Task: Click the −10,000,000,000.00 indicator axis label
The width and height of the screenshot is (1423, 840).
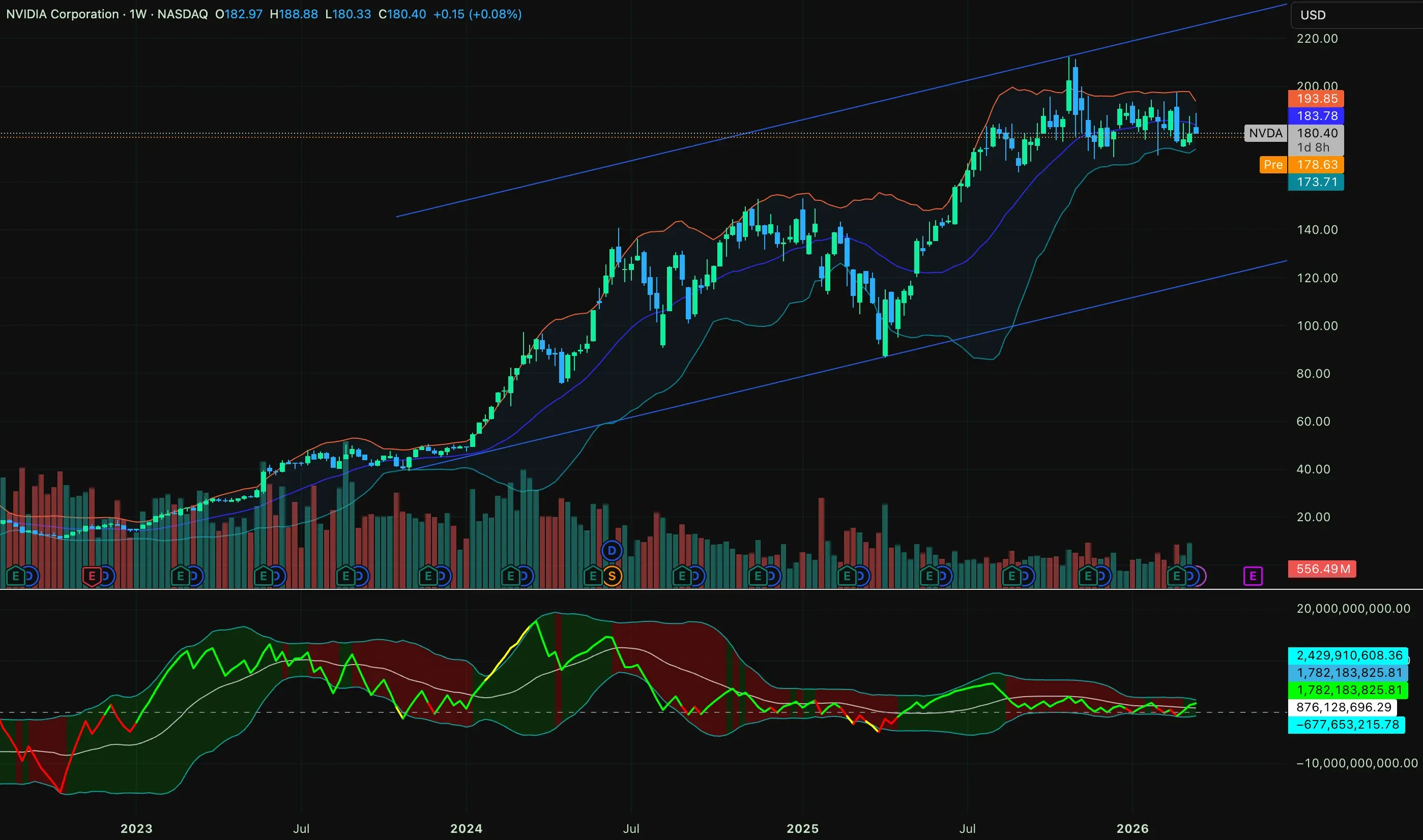Action: click(x=1357, y=763)
